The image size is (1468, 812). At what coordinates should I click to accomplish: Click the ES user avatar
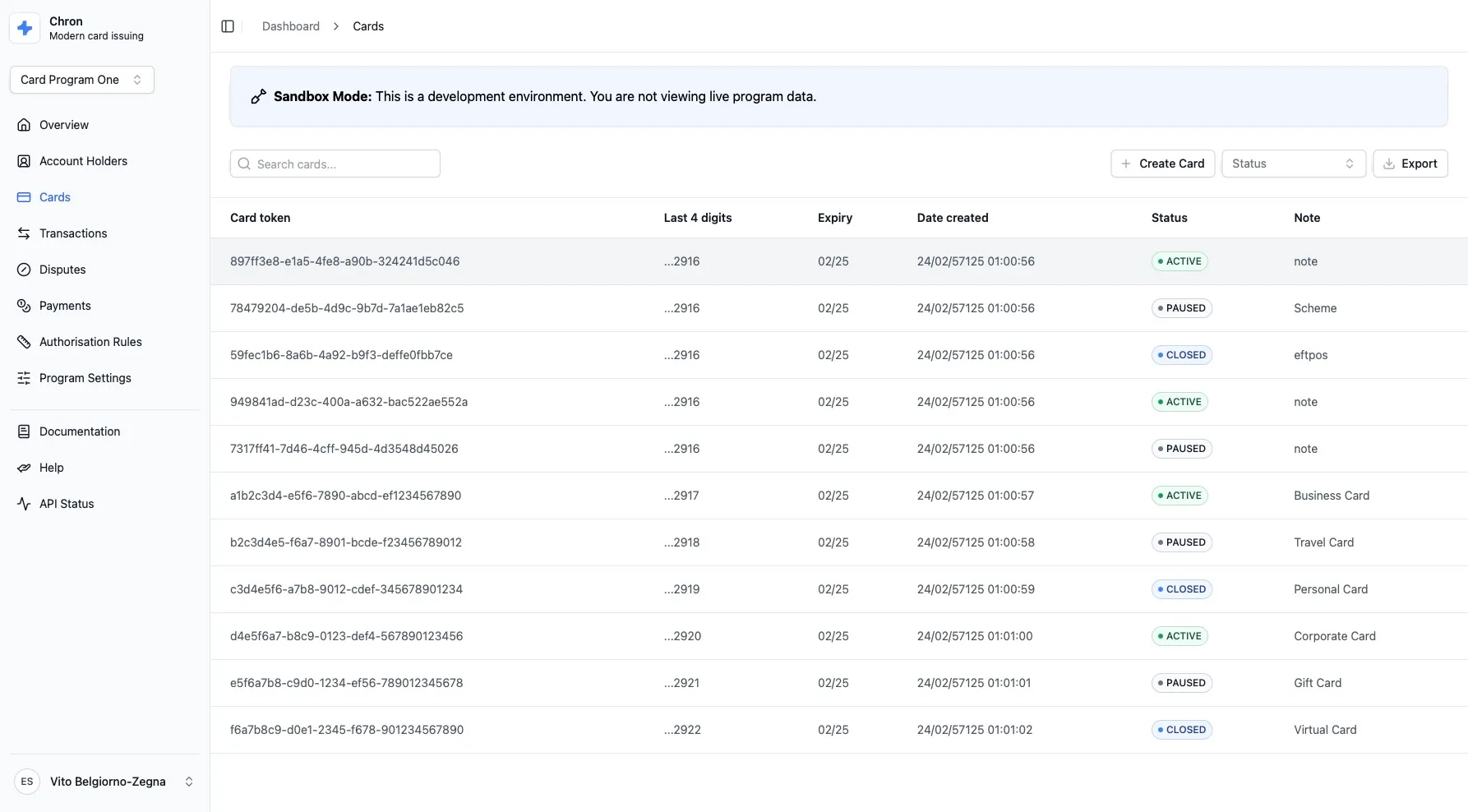tap(27, 782)
